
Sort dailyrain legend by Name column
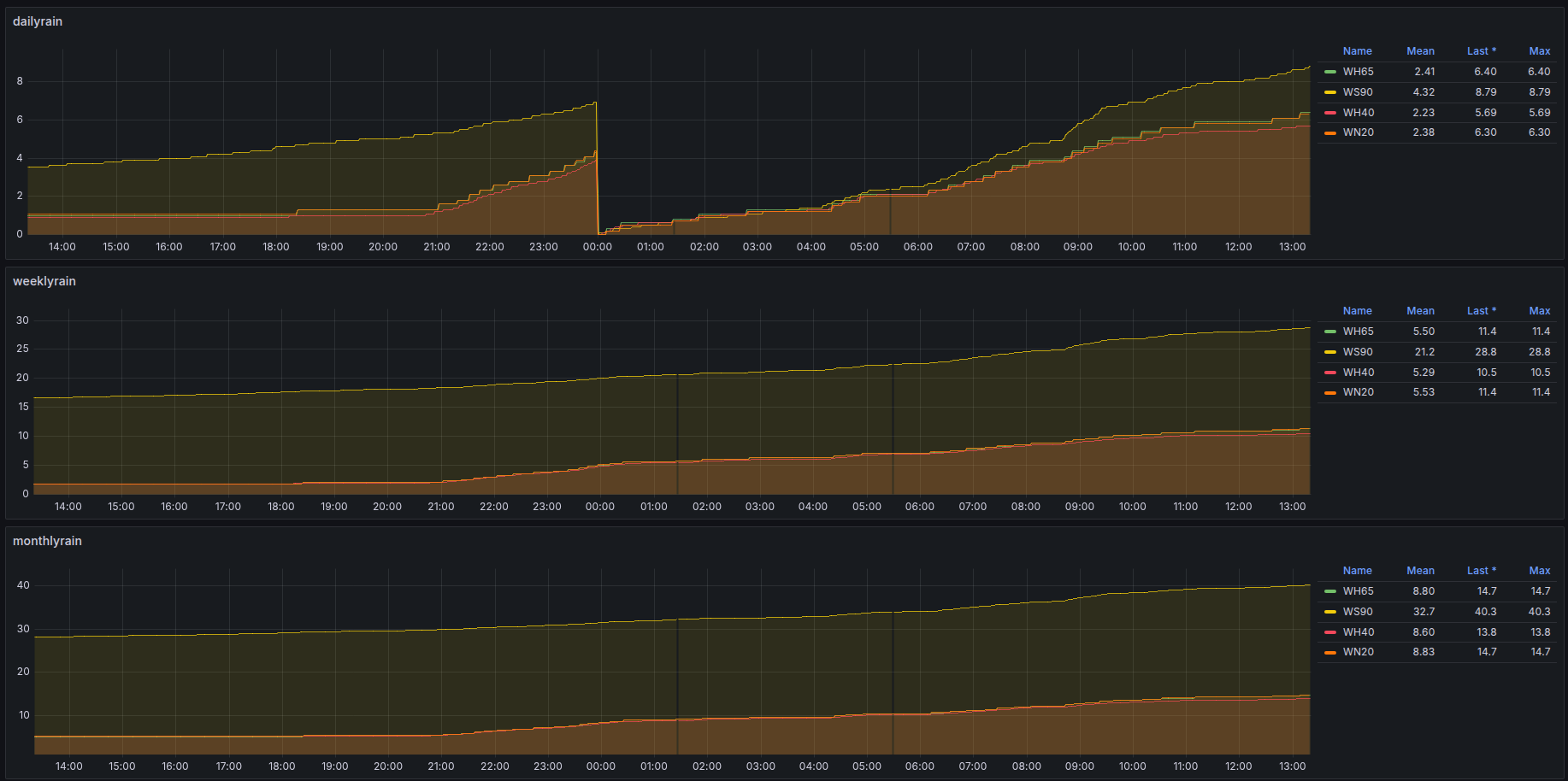pos(1357,51)
